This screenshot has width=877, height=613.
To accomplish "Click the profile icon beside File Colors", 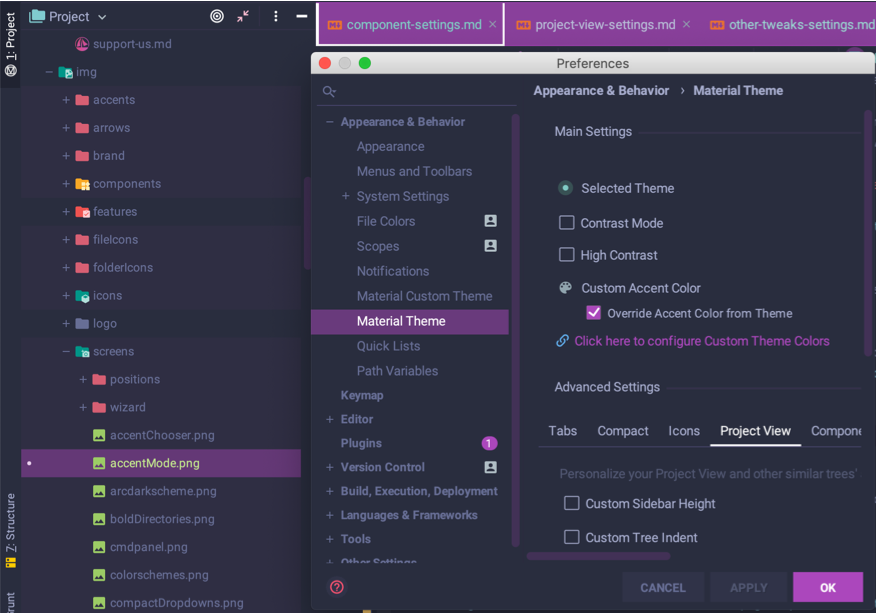I will [491, 221].
